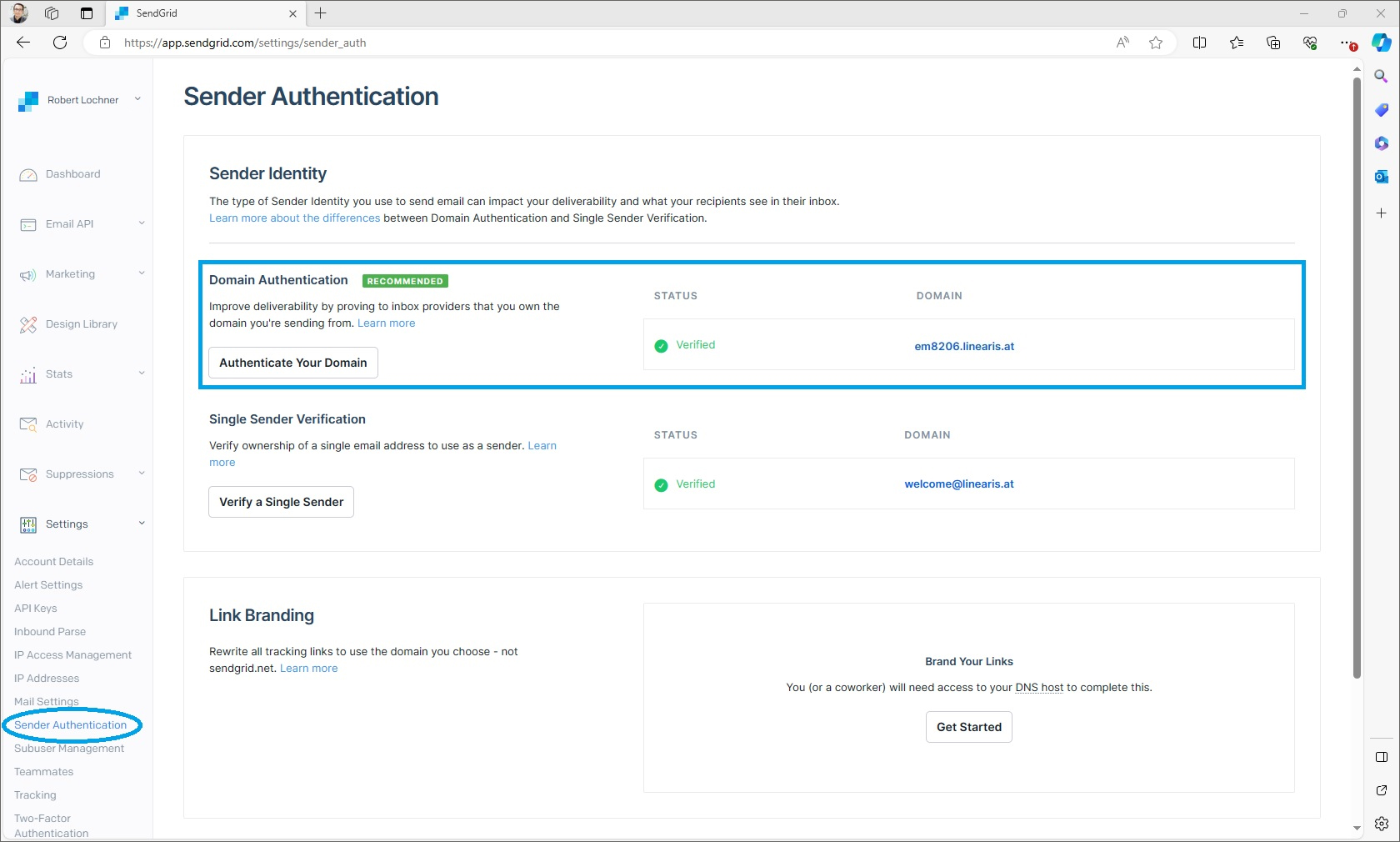Expand the Suppressions menu chevron
Image resolution: width=1400 pixels, height=842 pixels.
click(x=142, y=473)
